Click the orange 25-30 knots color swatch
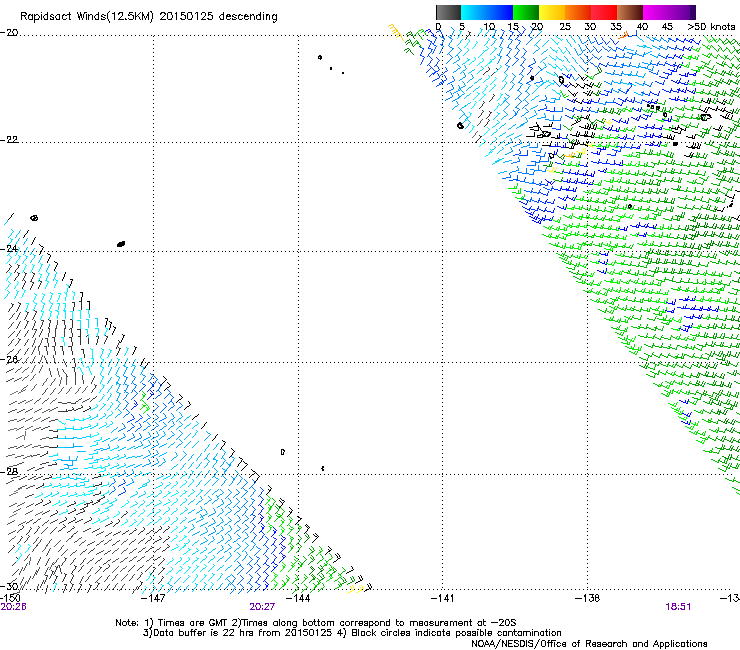 578,12
